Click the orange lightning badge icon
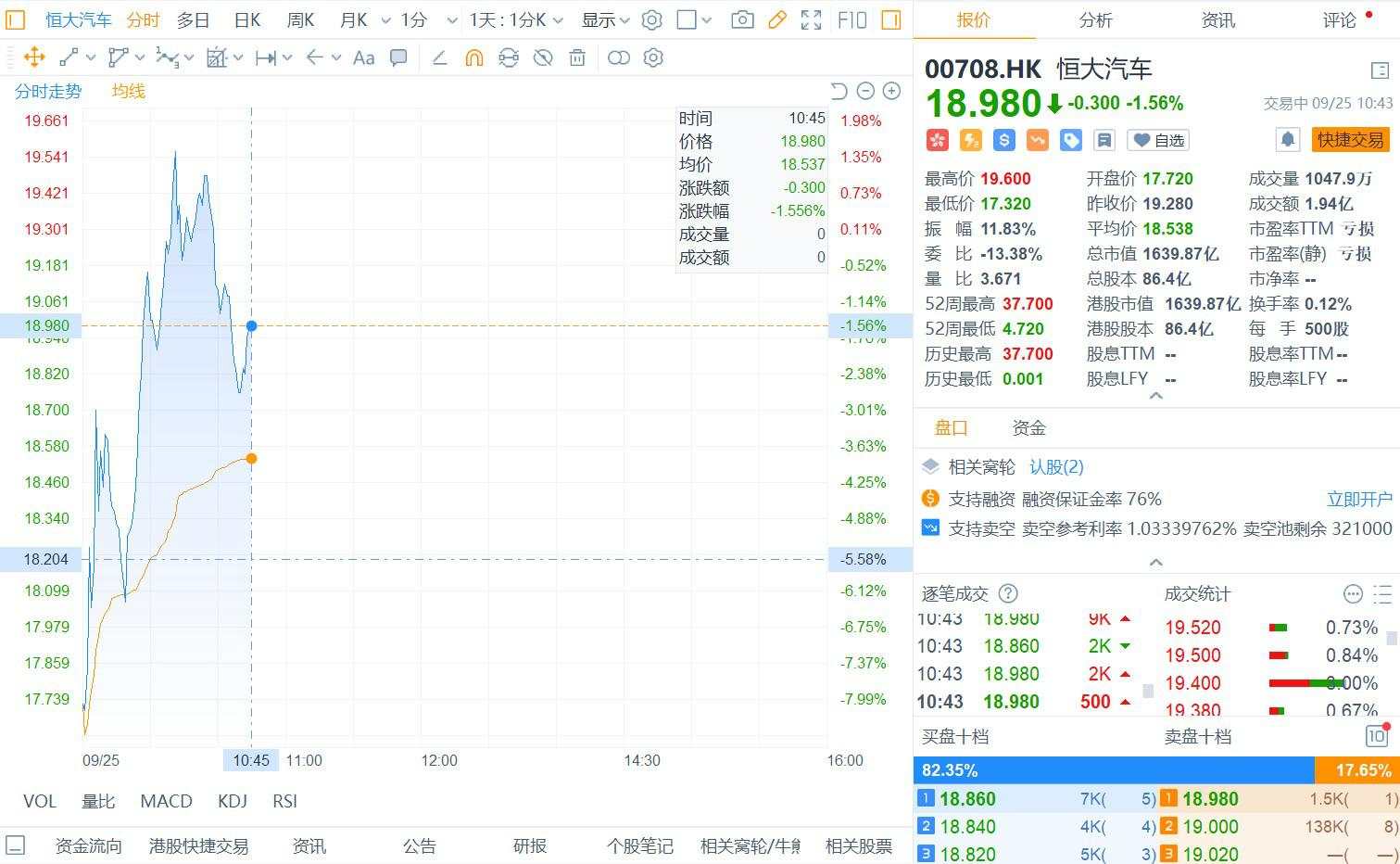 pos(970,140)
